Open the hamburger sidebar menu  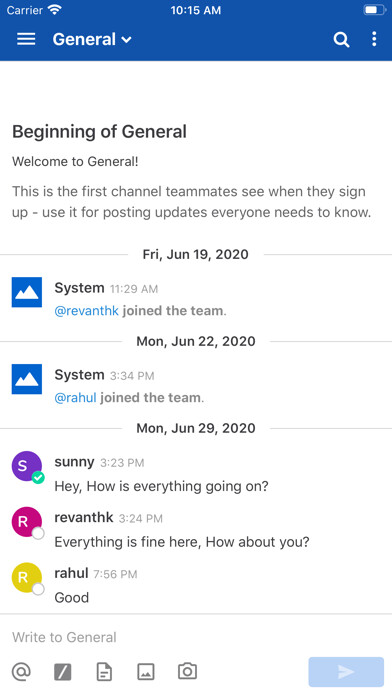[26, 39]
